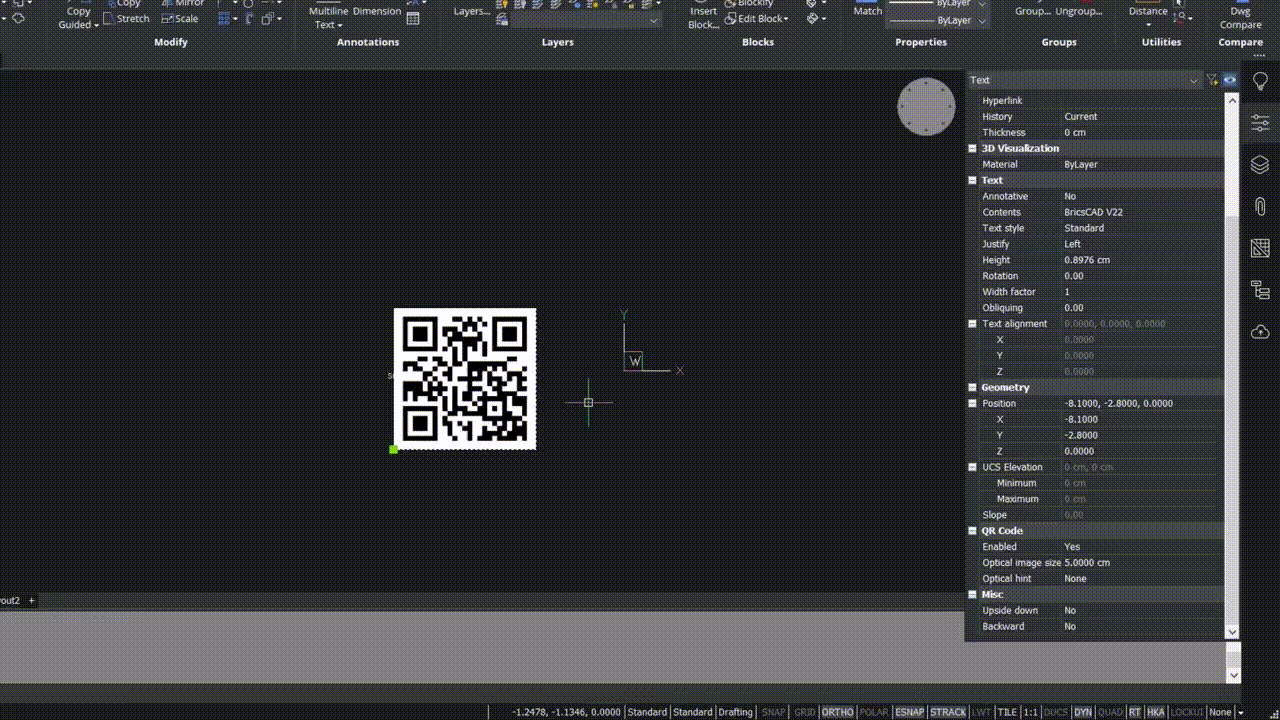Image resolution: width=1280 pixels, height=720 pixels.
Task: Click the Distance measuring tool
Action: pos(1149,11)
